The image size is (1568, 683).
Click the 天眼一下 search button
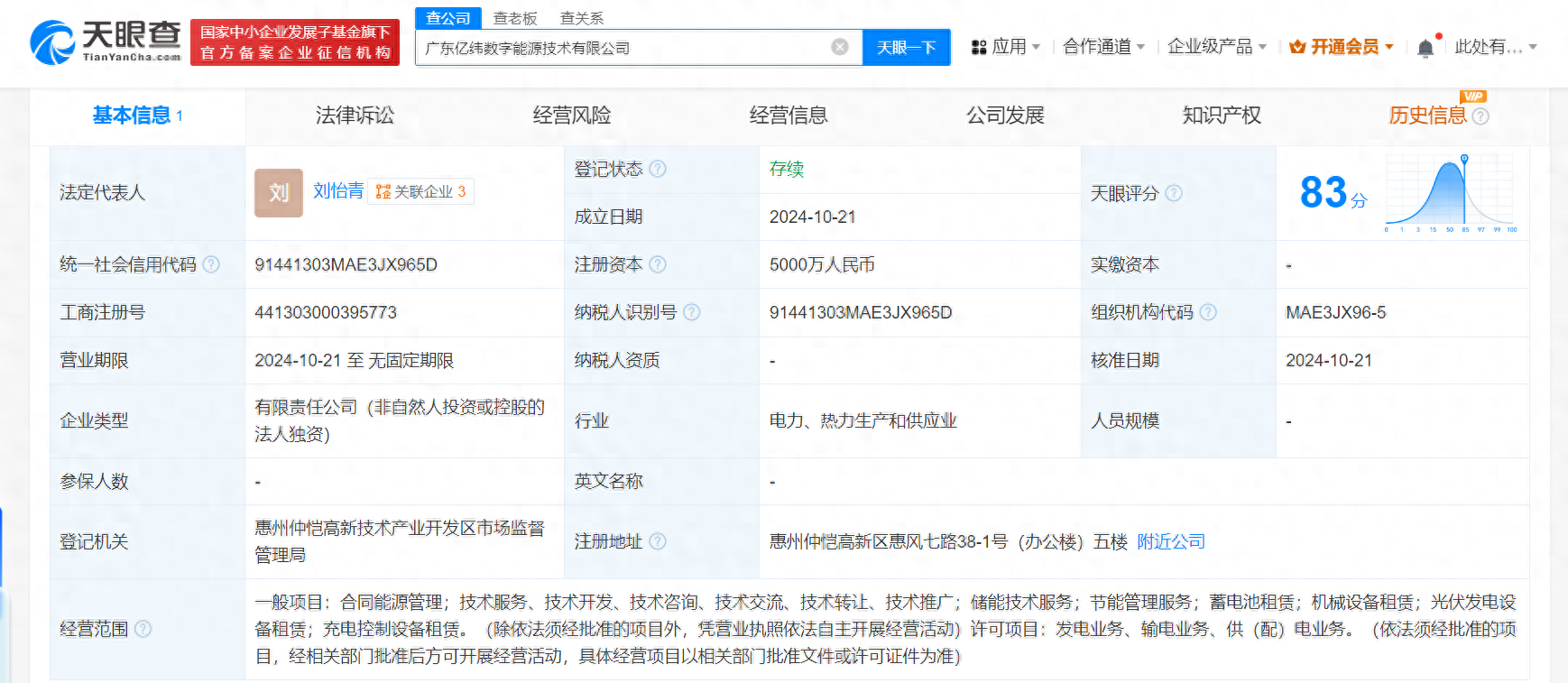pyautogui.click(x=907, y=47)
